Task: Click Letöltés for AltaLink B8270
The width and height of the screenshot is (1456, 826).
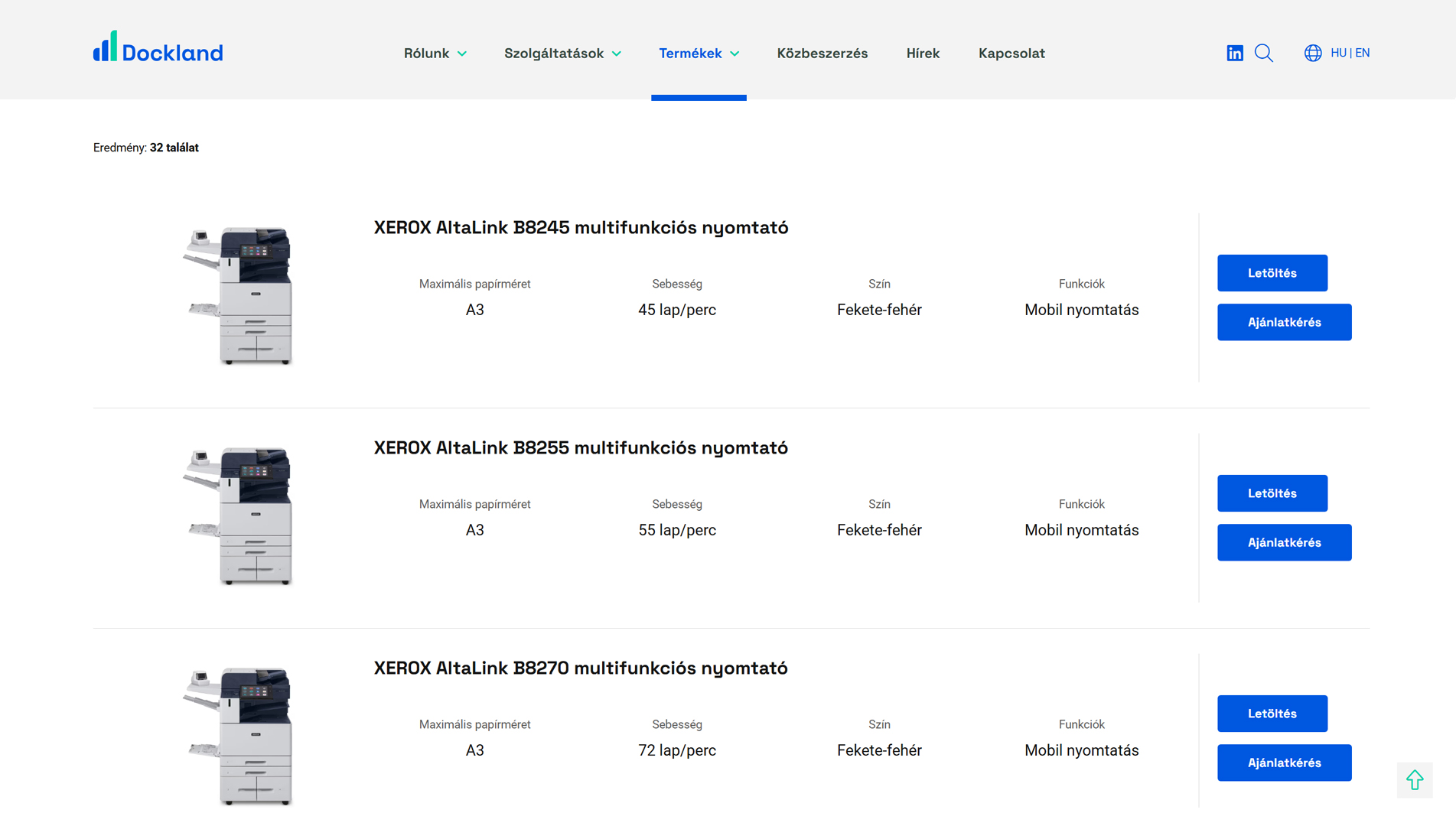Action: (1272, 714)
